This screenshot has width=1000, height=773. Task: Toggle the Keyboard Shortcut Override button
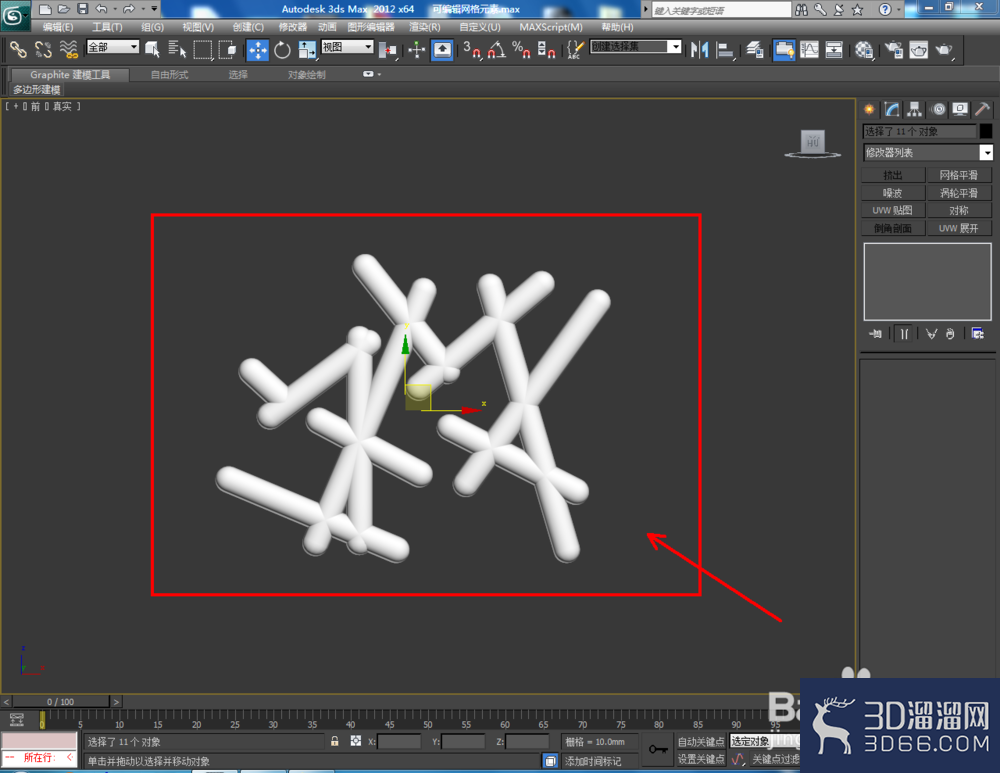pyautogui.click(x=442, y=49)
